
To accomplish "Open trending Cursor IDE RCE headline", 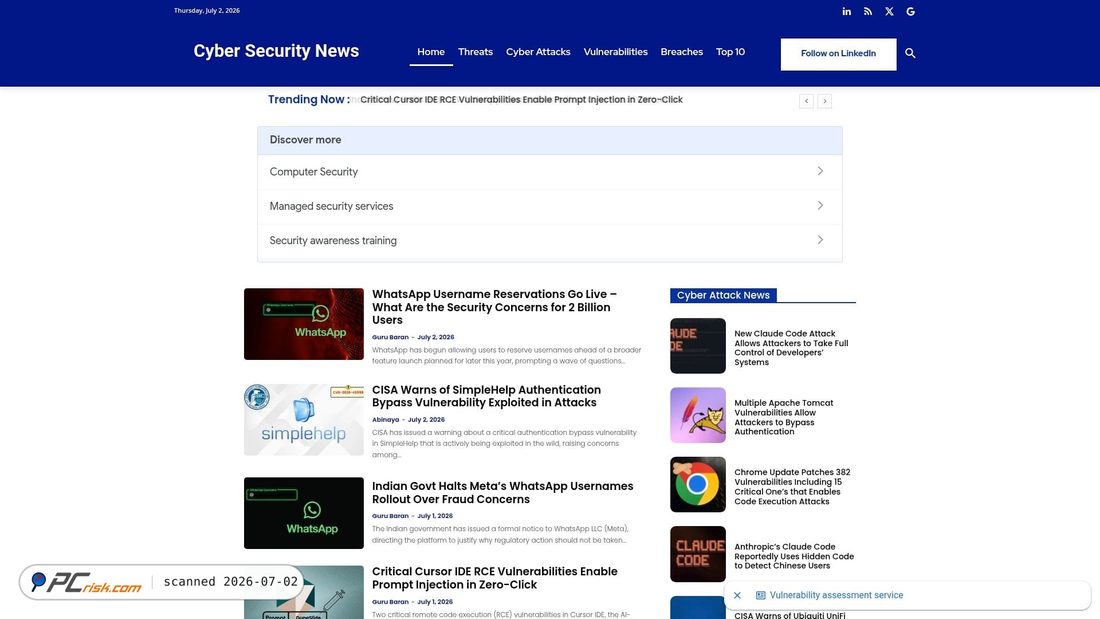I will pos(521,100).
